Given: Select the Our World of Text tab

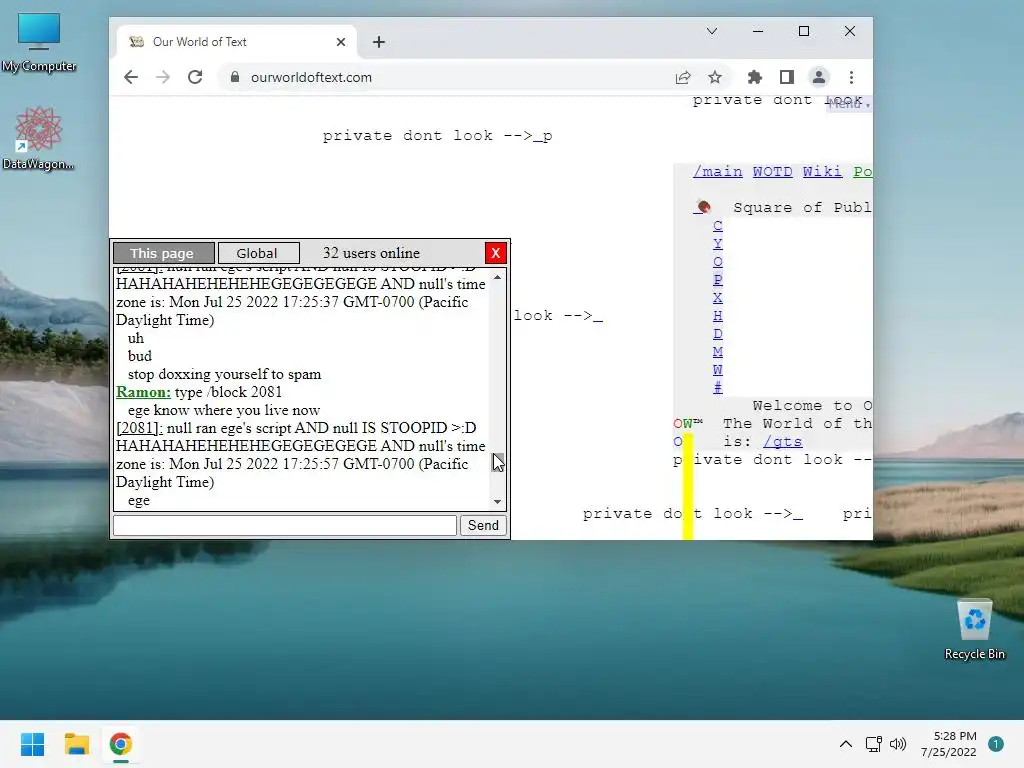Looking at the screenshot, I should [236, 42].
